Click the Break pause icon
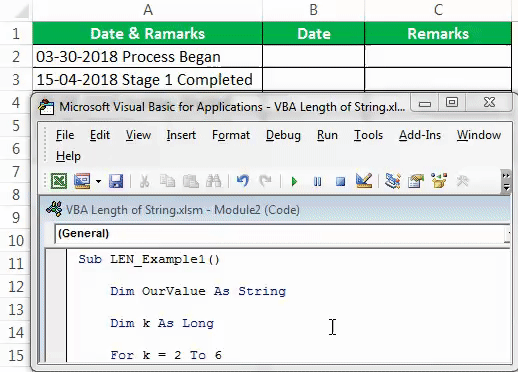Viewport: 518px width, 372px height. pyautogui.click(x=317, y=182)
